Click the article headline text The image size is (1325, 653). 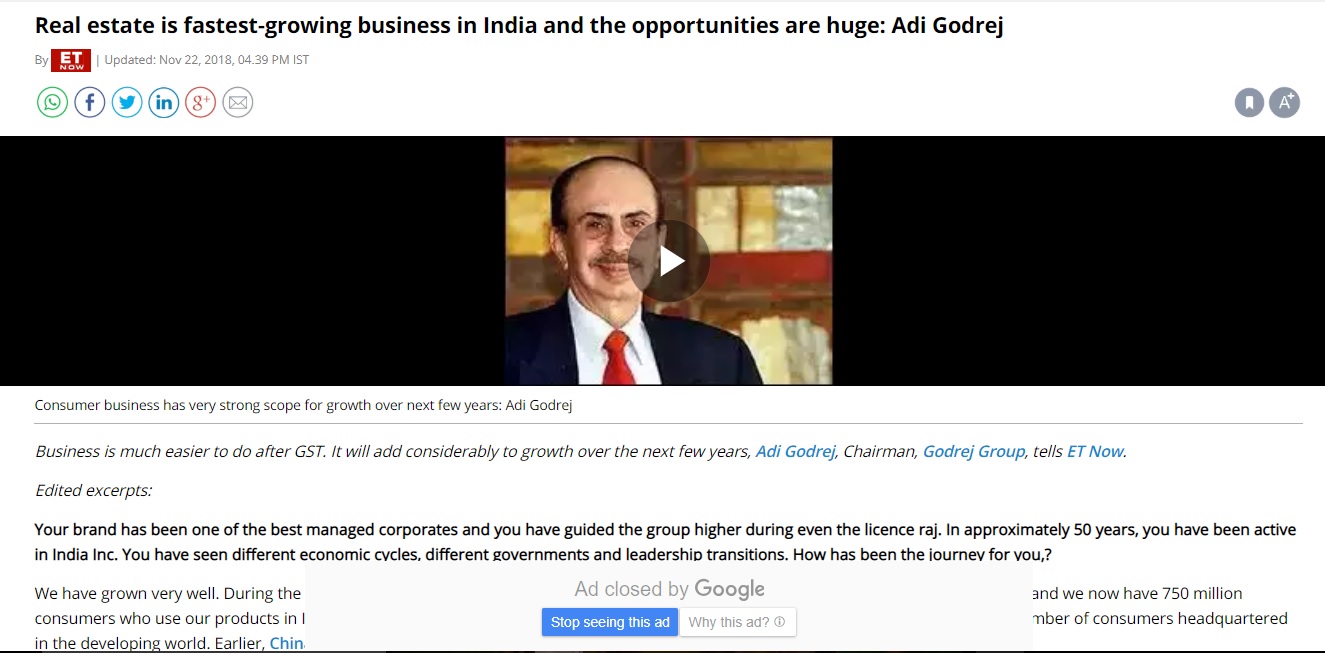click(x=519, y=25)
